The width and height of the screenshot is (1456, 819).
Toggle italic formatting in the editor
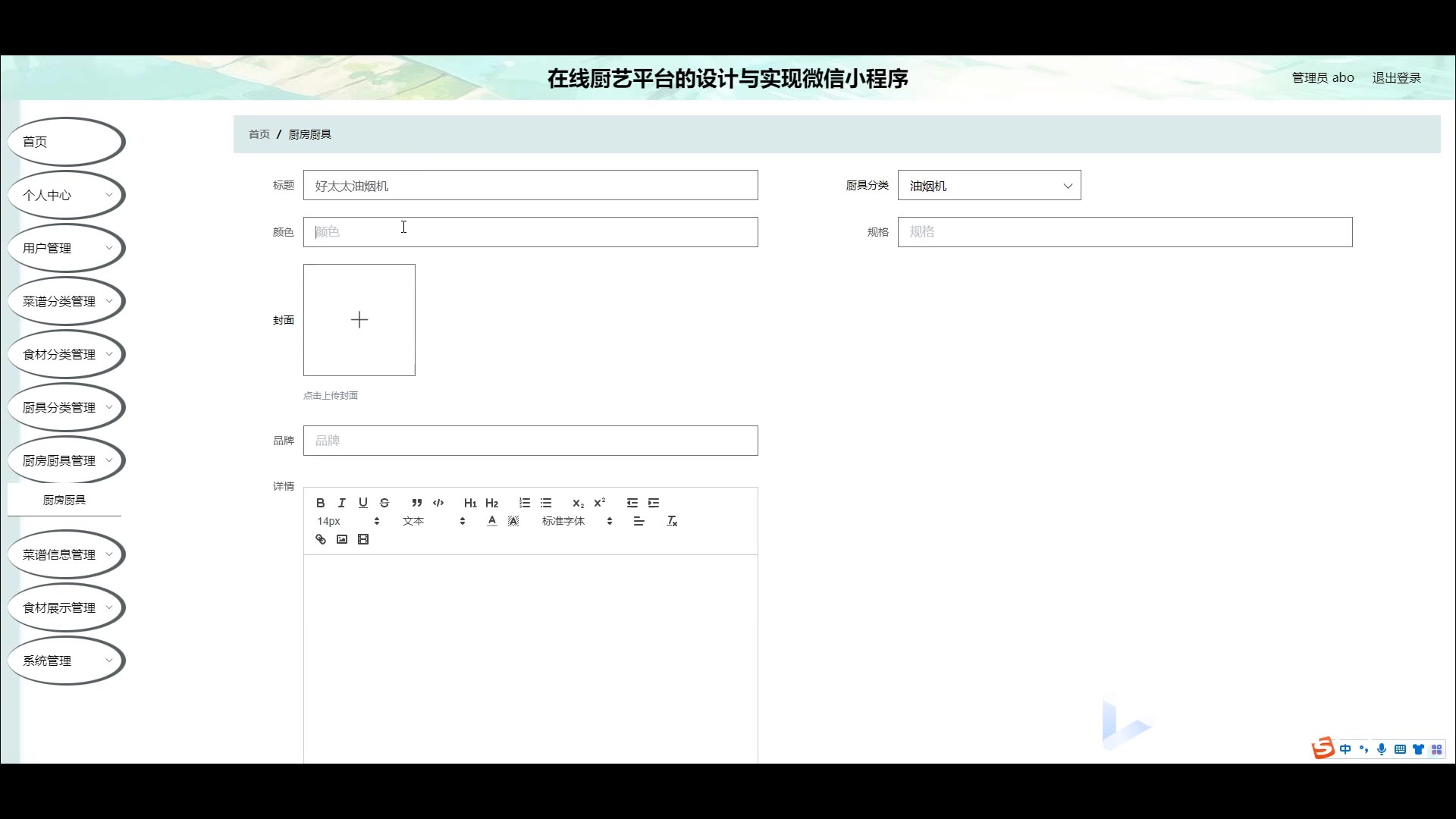coord(342,503)
